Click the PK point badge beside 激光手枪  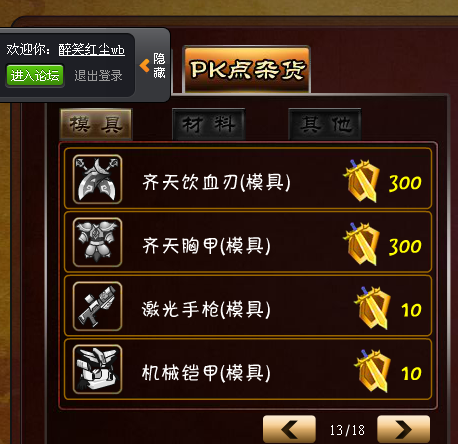(x=373, y=308)
